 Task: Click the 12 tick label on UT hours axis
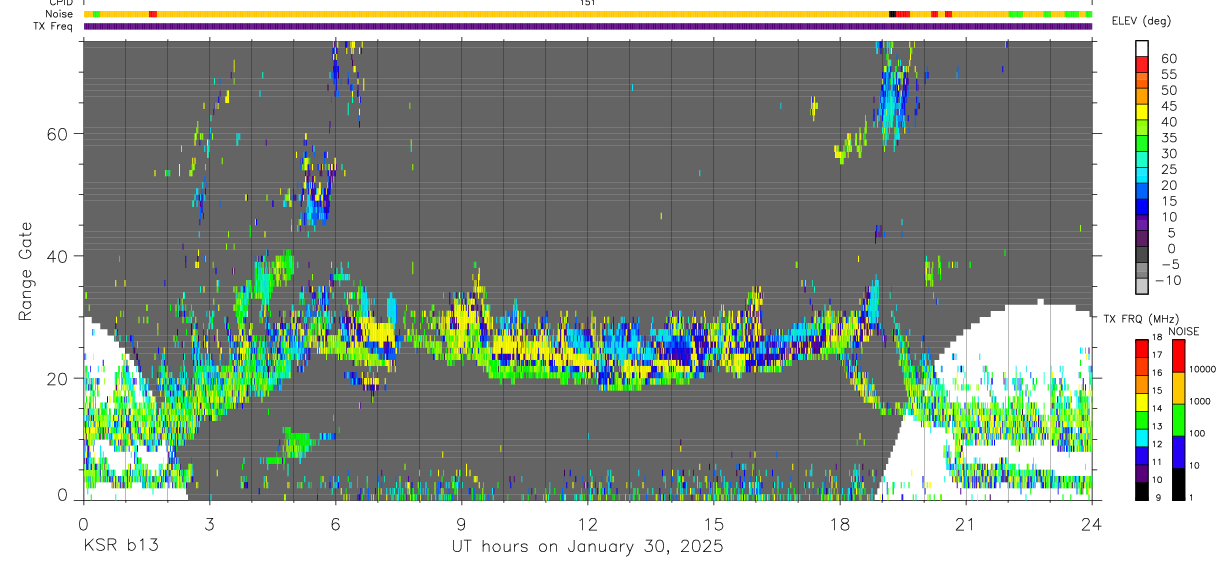point(587,523)
